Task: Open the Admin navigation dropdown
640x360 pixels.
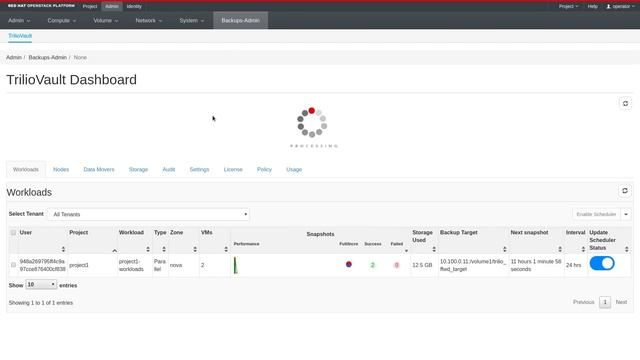Action: (19, 20)
